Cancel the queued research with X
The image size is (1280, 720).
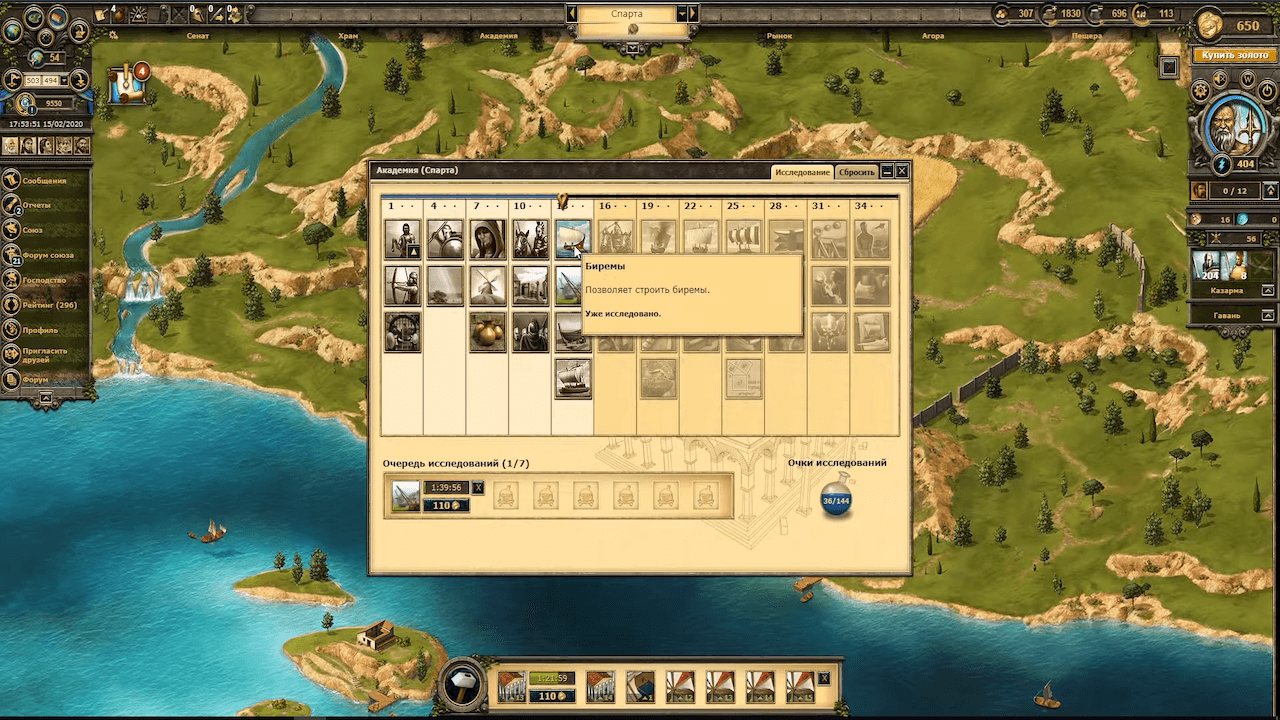click(478, 488)
